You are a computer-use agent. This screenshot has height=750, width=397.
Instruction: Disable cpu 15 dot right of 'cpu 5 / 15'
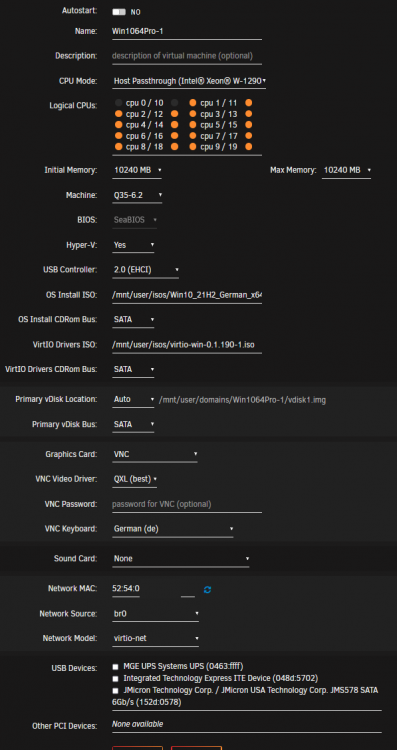249,125
